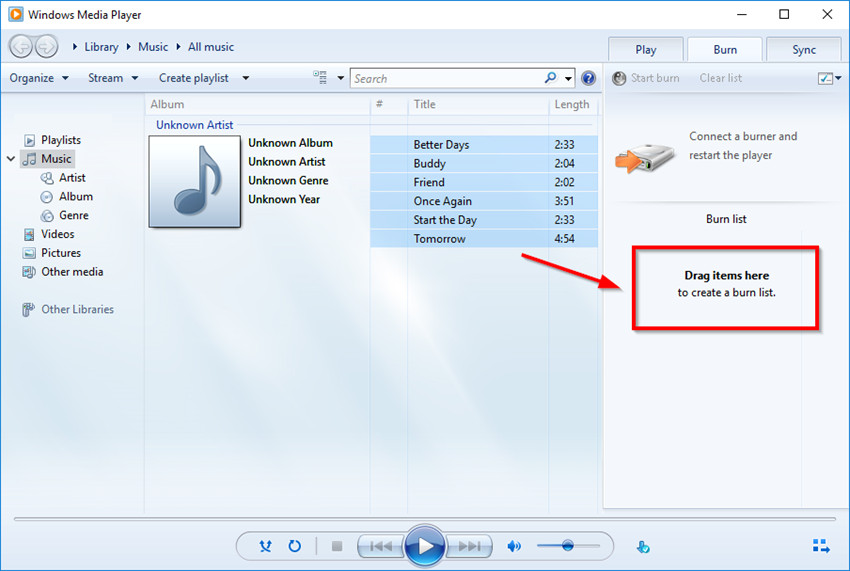Viewport: 850px width, 571px height.
Task: Click Clear list in burn pane
Action: click(x=720, y=78)
